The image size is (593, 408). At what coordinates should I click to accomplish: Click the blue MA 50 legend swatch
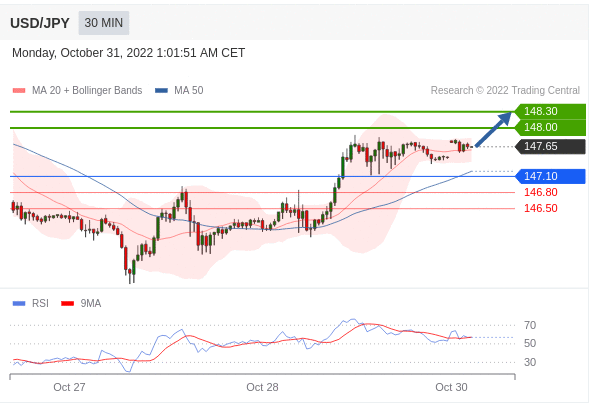(x=161, y=90)
